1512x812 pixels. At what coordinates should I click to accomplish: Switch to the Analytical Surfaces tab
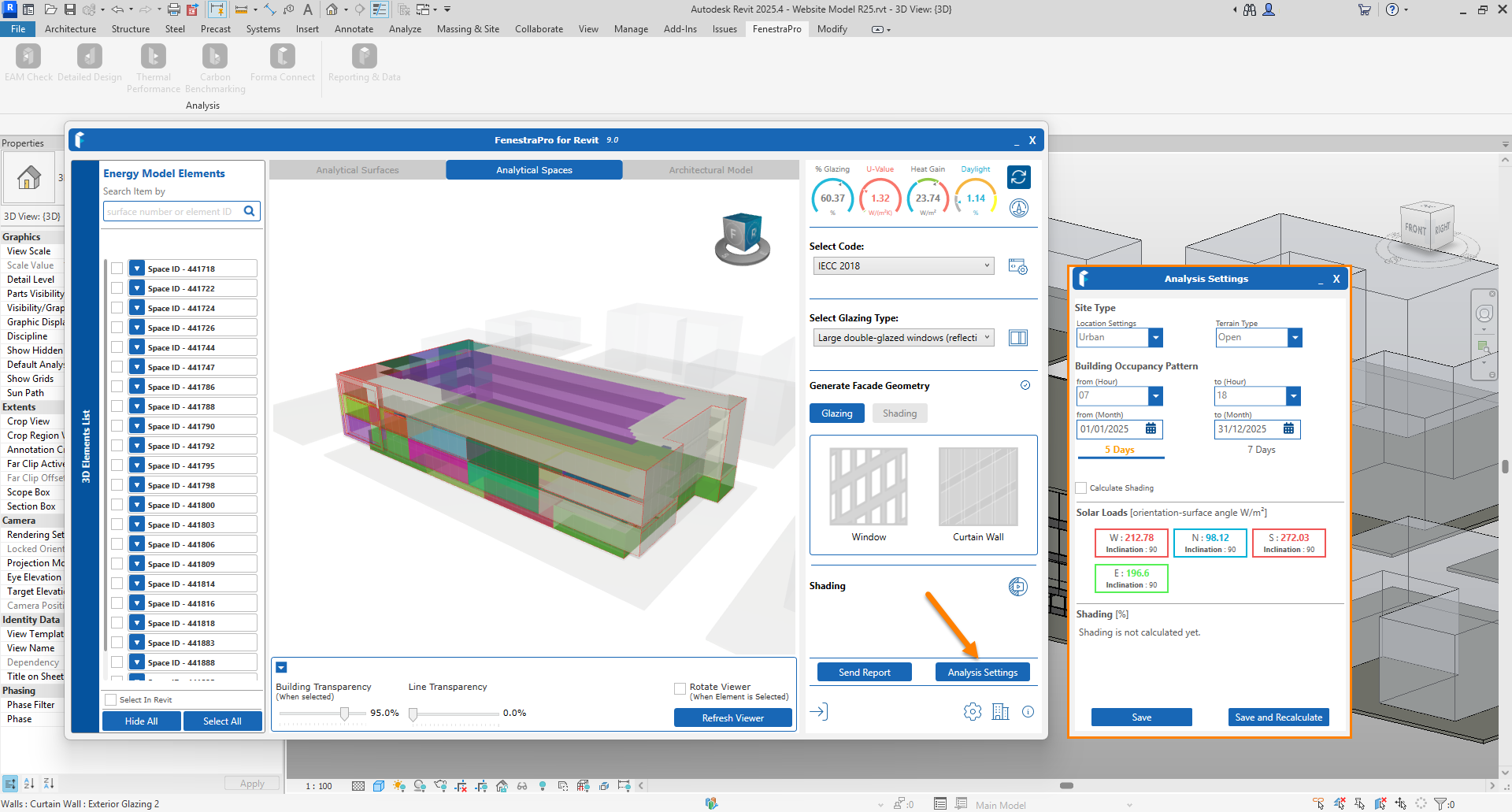[x=358, y=170]
